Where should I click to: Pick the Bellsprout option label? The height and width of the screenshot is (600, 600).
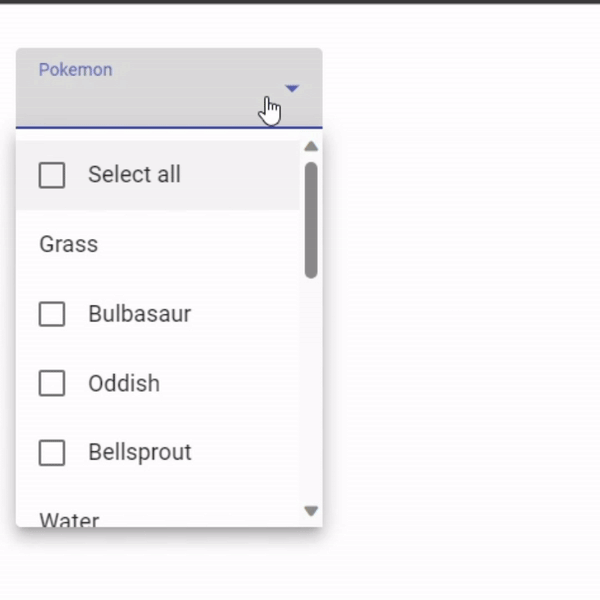pyautogui.click(x=140, y=453)
